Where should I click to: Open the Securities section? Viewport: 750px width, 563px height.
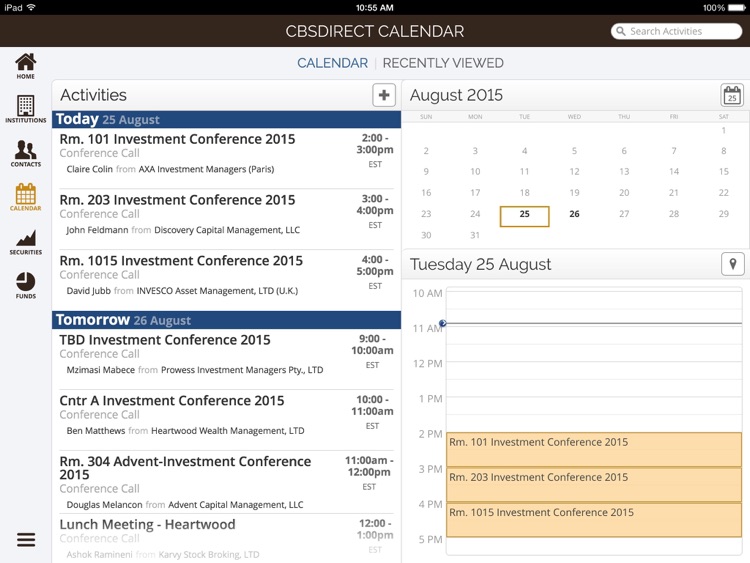[x=25, y=242]
